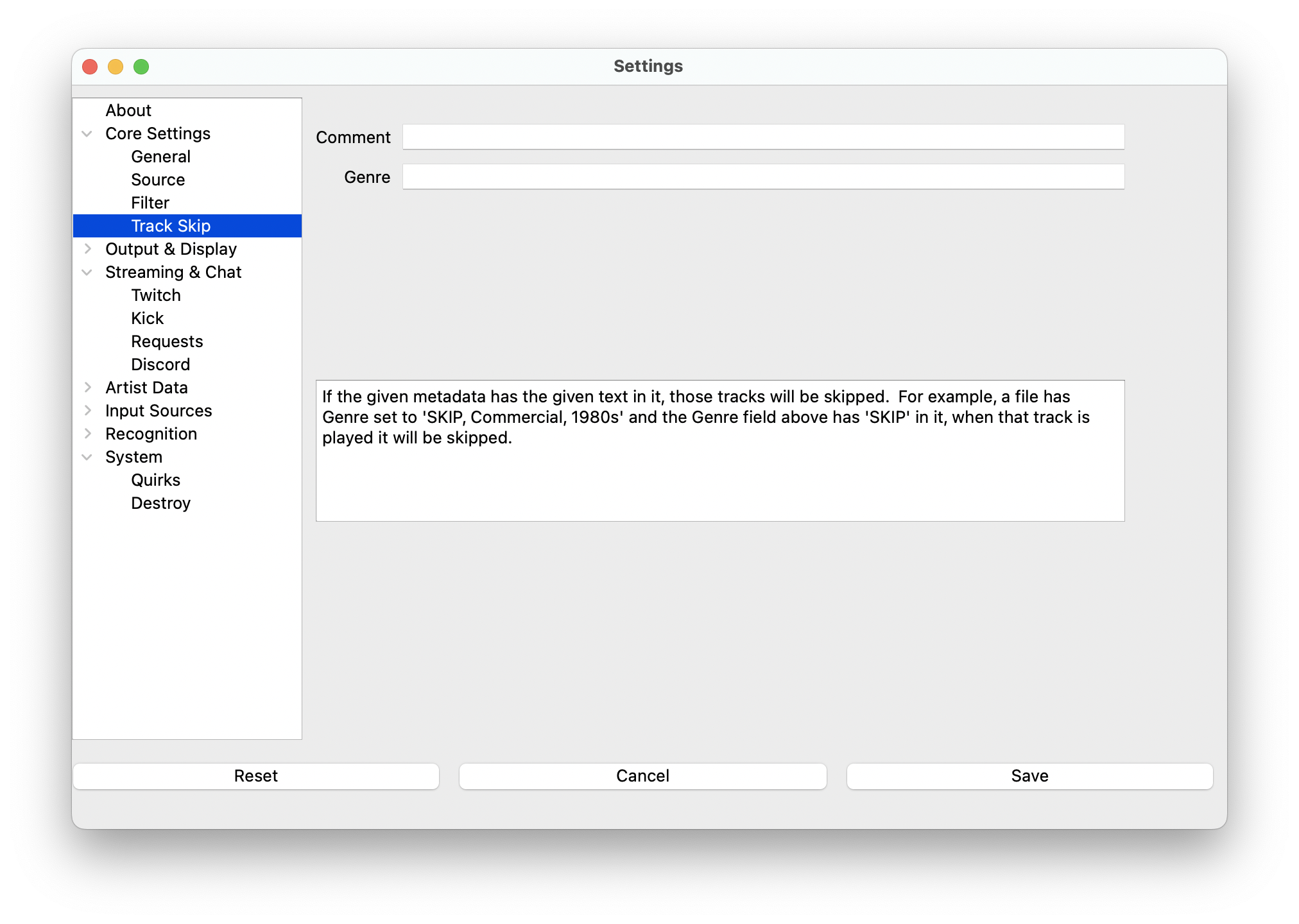The width and height of the screenshot is (1299, 924).
Task: Open the About settings page
Action: click(128, 110)
